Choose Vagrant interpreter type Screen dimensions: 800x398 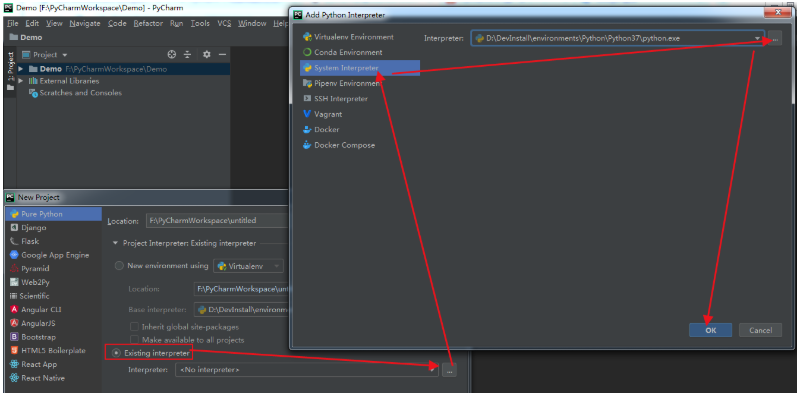(322, 114)
